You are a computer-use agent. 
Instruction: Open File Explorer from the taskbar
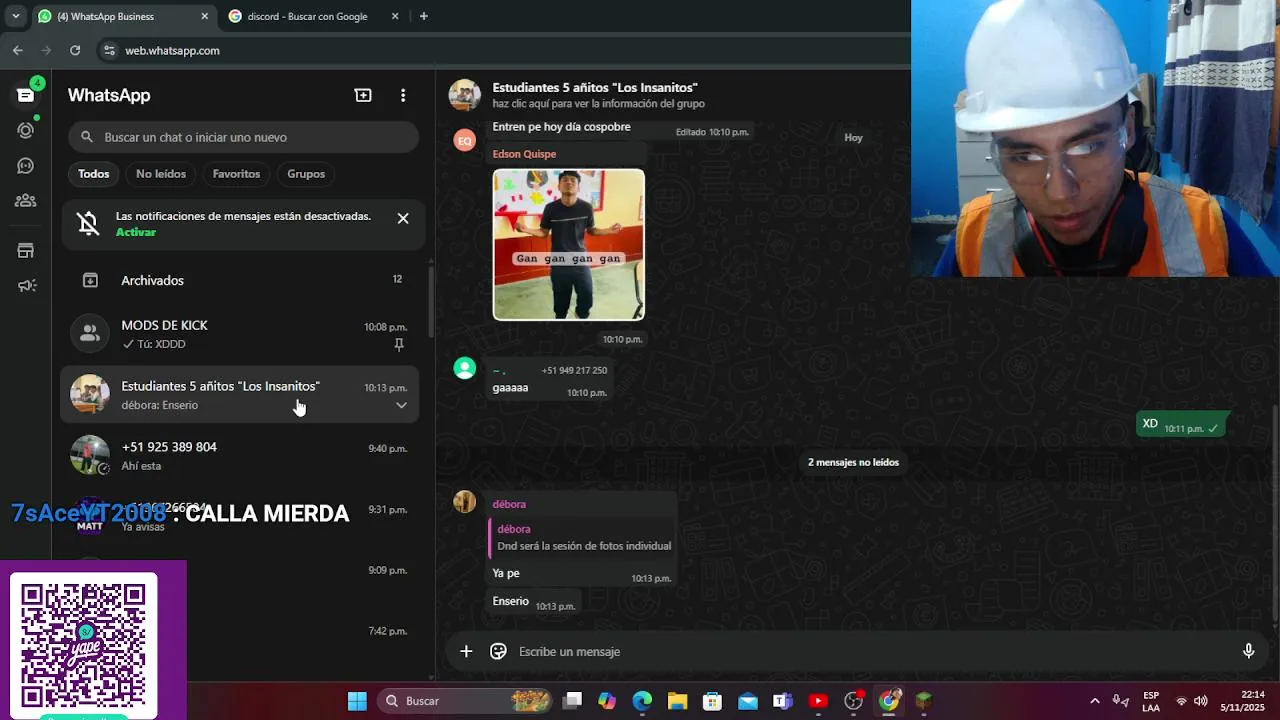pyautogui.click(x=677, y=701)
